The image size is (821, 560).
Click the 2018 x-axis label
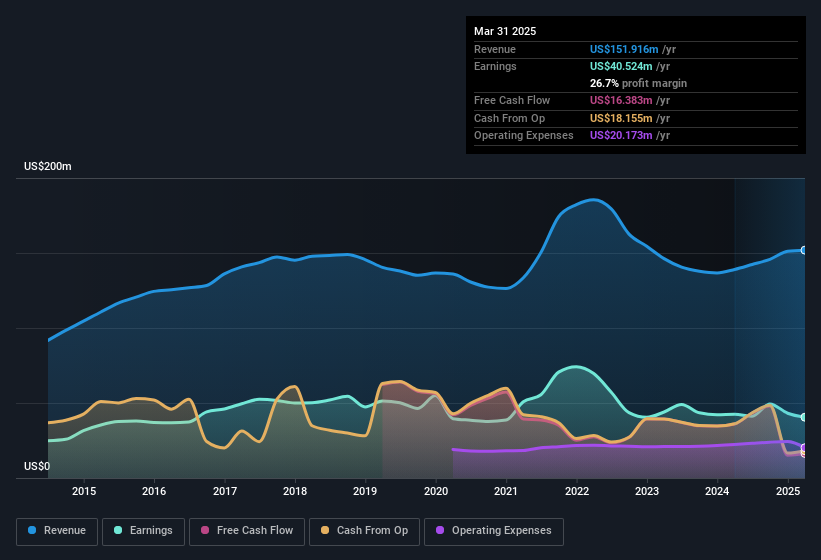pyautogui.click(x=295, y=491)
